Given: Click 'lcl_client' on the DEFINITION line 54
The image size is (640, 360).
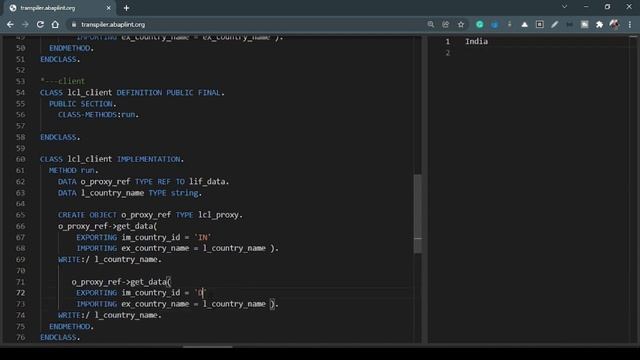Looking at the screenshot, I should [89, 93].
